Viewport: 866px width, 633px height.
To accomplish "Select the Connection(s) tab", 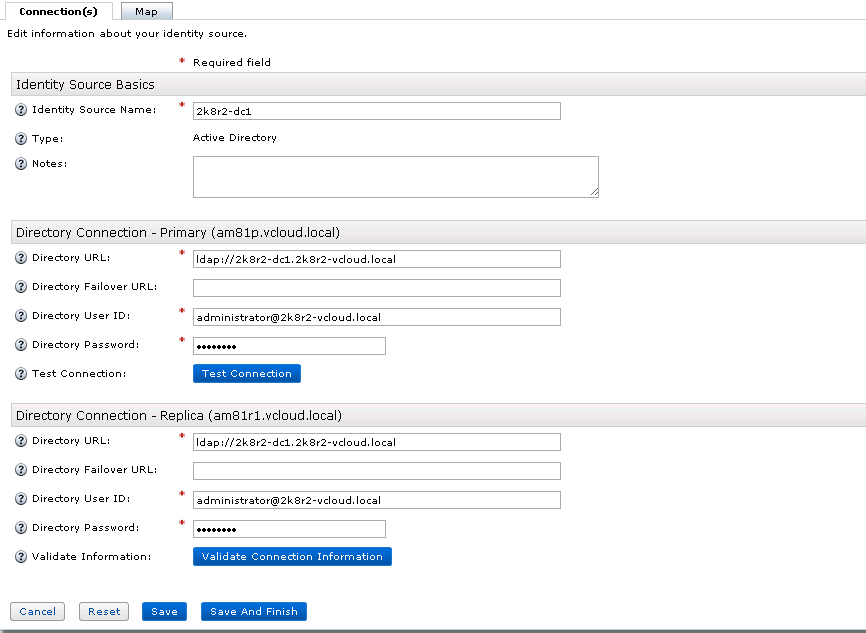I will point(58,11).
